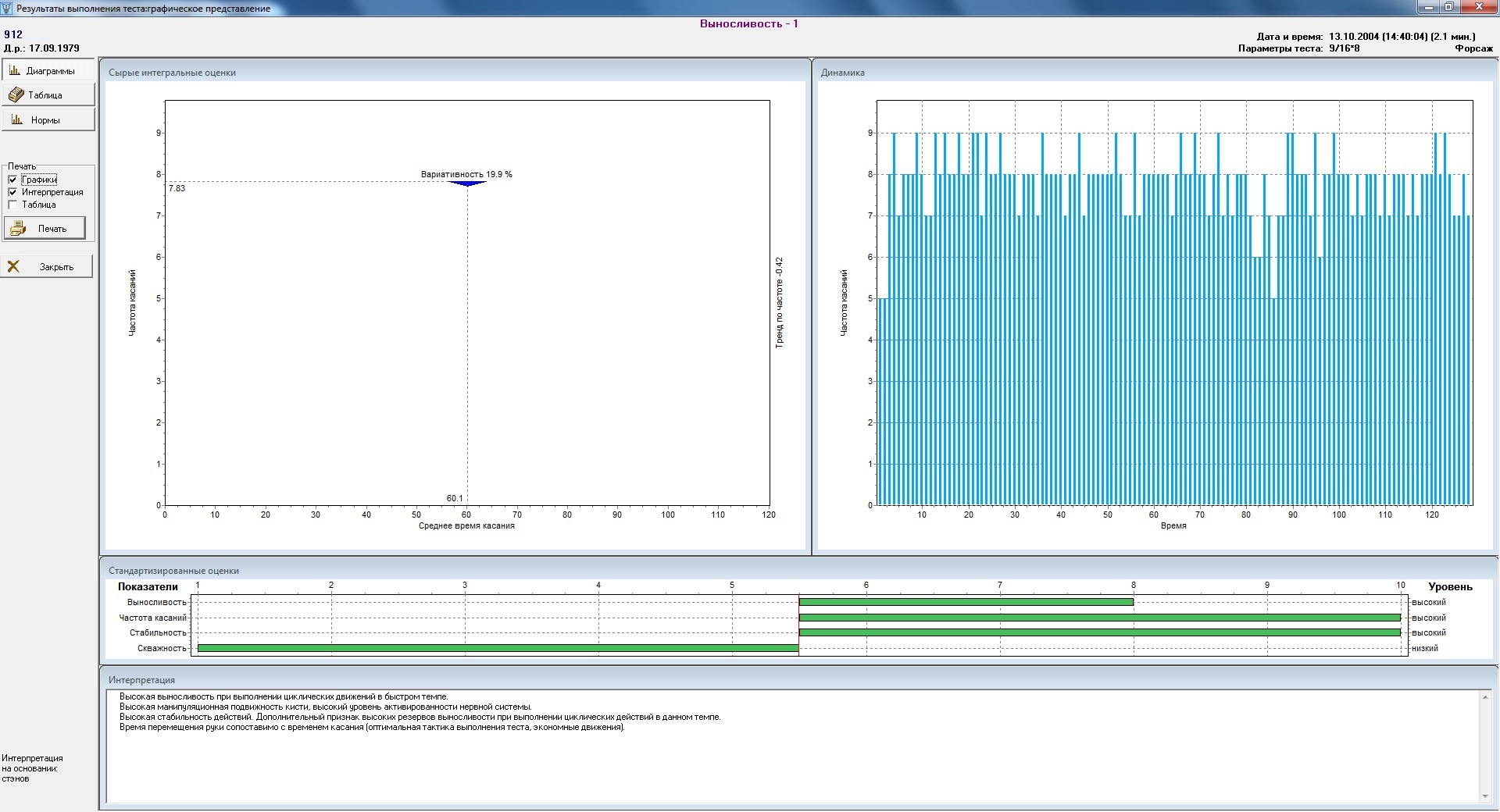Disable the Интерпретация print option
The height and width of the screenshot is (812, 1500).
point(12,192)
